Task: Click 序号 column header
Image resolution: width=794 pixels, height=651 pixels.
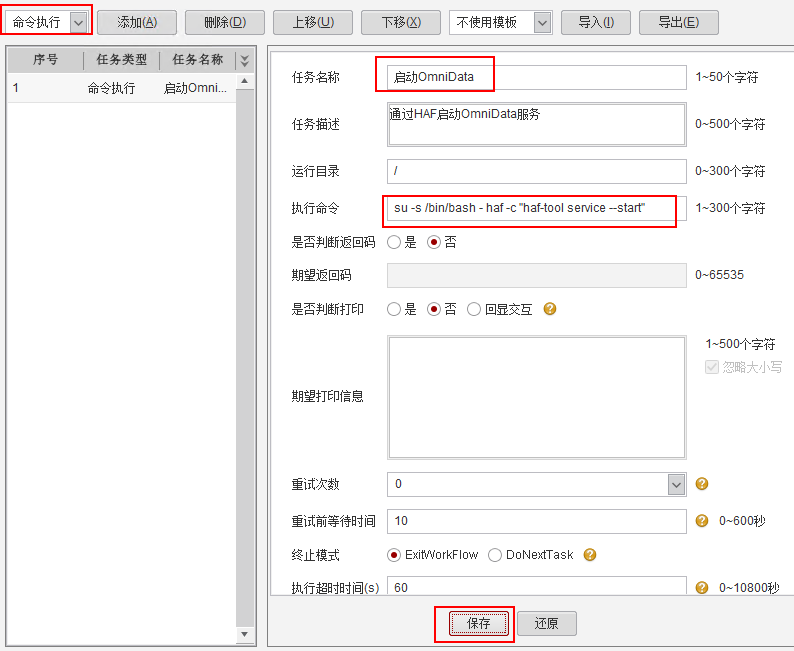Action: [46, 60]
